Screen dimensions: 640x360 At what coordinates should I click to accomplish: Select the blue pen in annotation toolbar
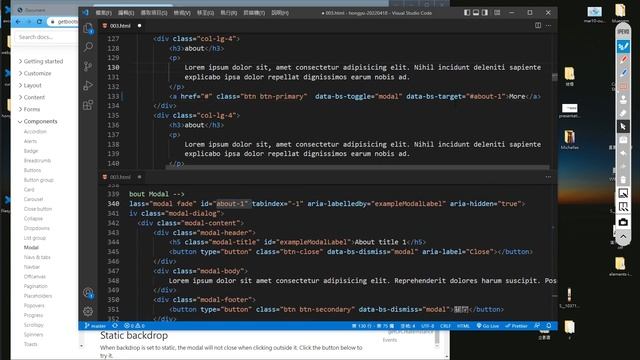coord(623,73)
